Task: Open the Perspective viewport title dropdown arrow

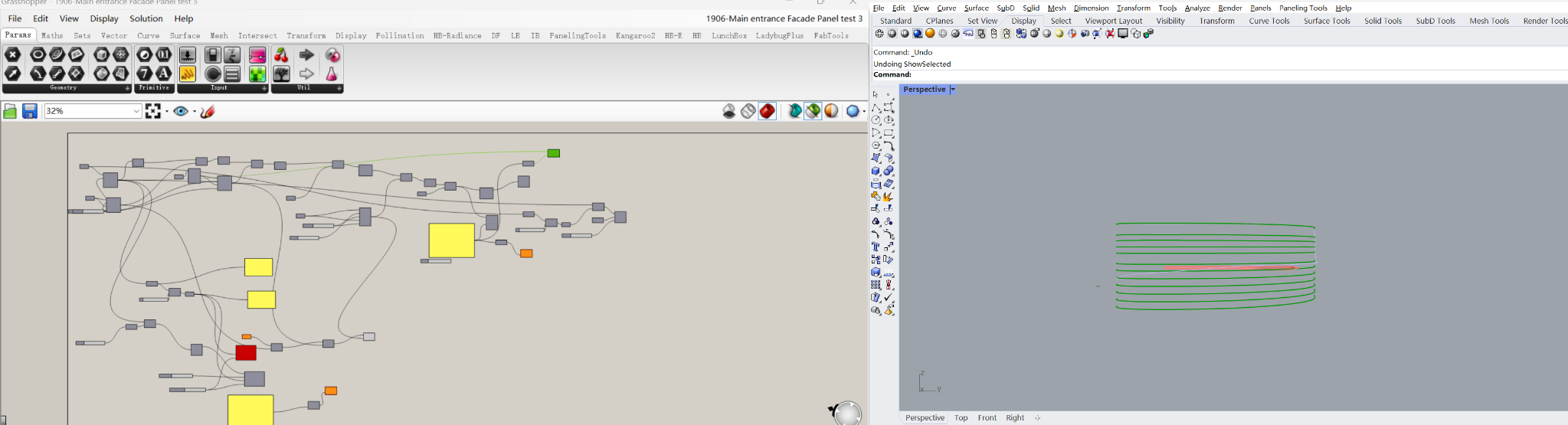Action: coord(953,90)
